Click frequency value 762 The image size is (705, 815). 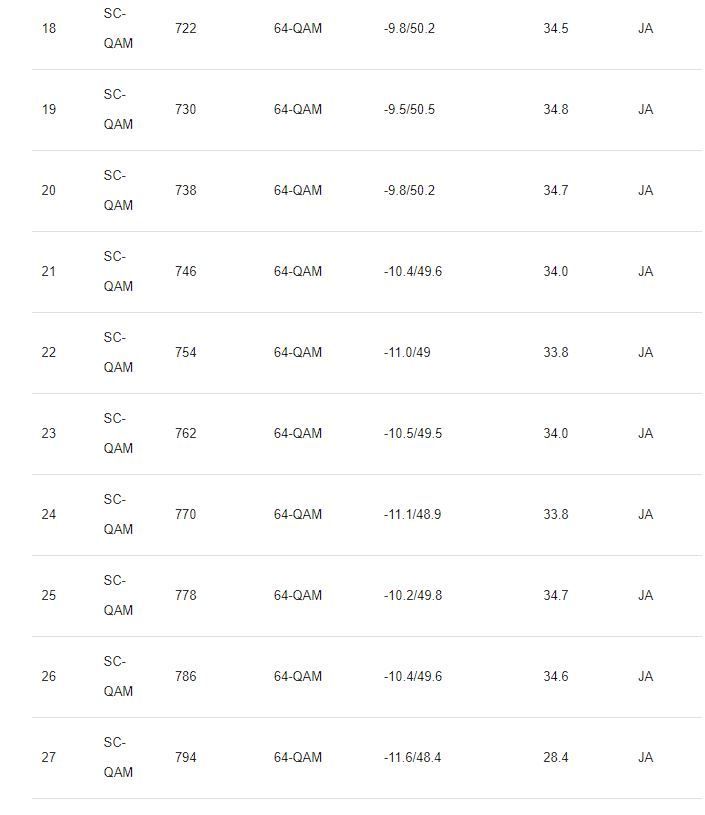pos(186,433)
